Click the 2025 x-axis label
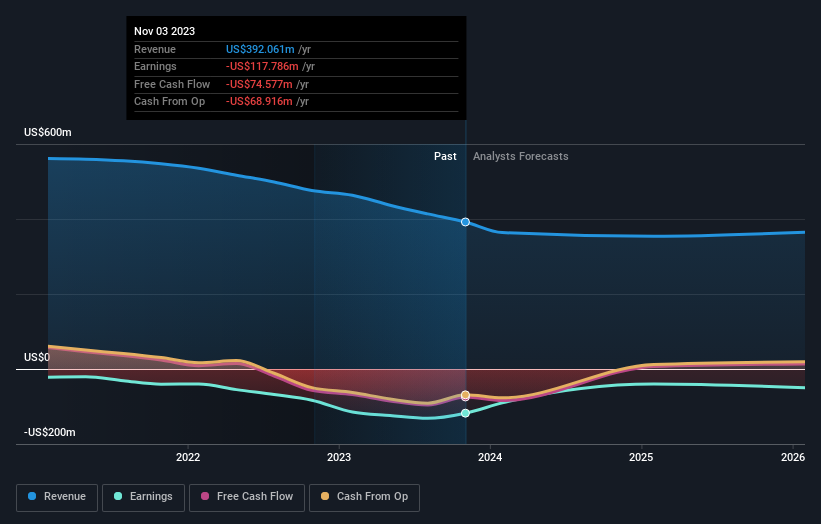This screenshot has width=821, height=524. point(641,457)
